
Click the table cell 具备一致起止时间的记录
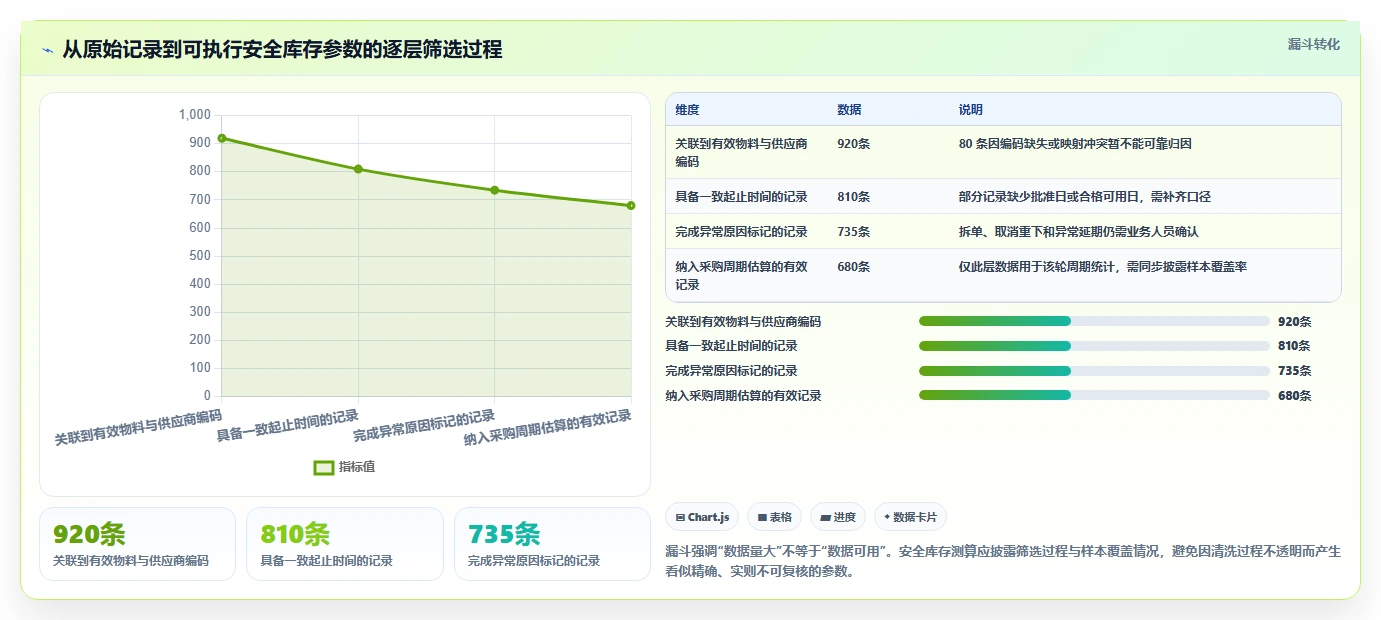(x=741, y=197)
